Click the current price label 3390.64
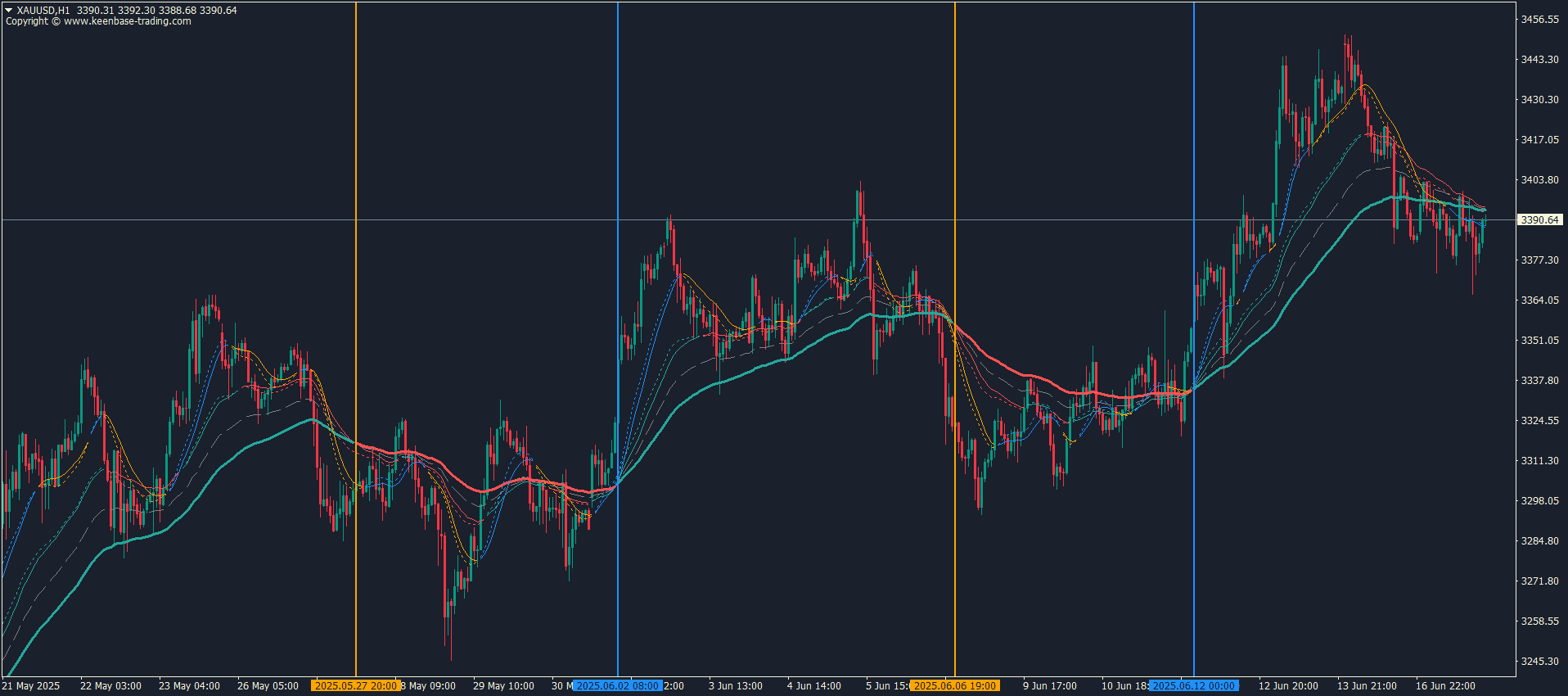This screenshot has width=1568, height=696. tap(1540, 220)
